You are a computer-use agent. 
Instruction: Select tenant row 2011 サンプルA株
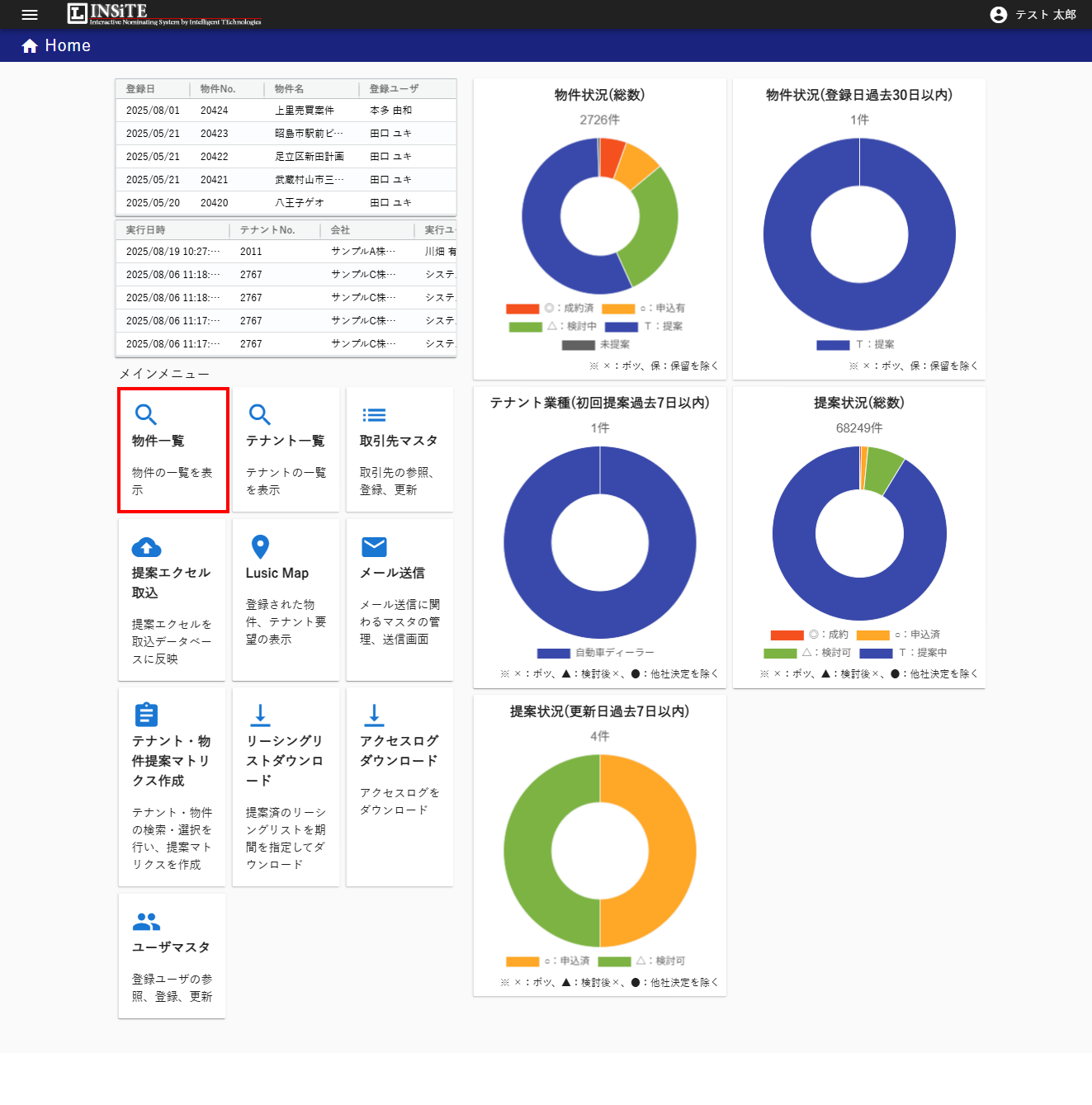tap(285, 251)
